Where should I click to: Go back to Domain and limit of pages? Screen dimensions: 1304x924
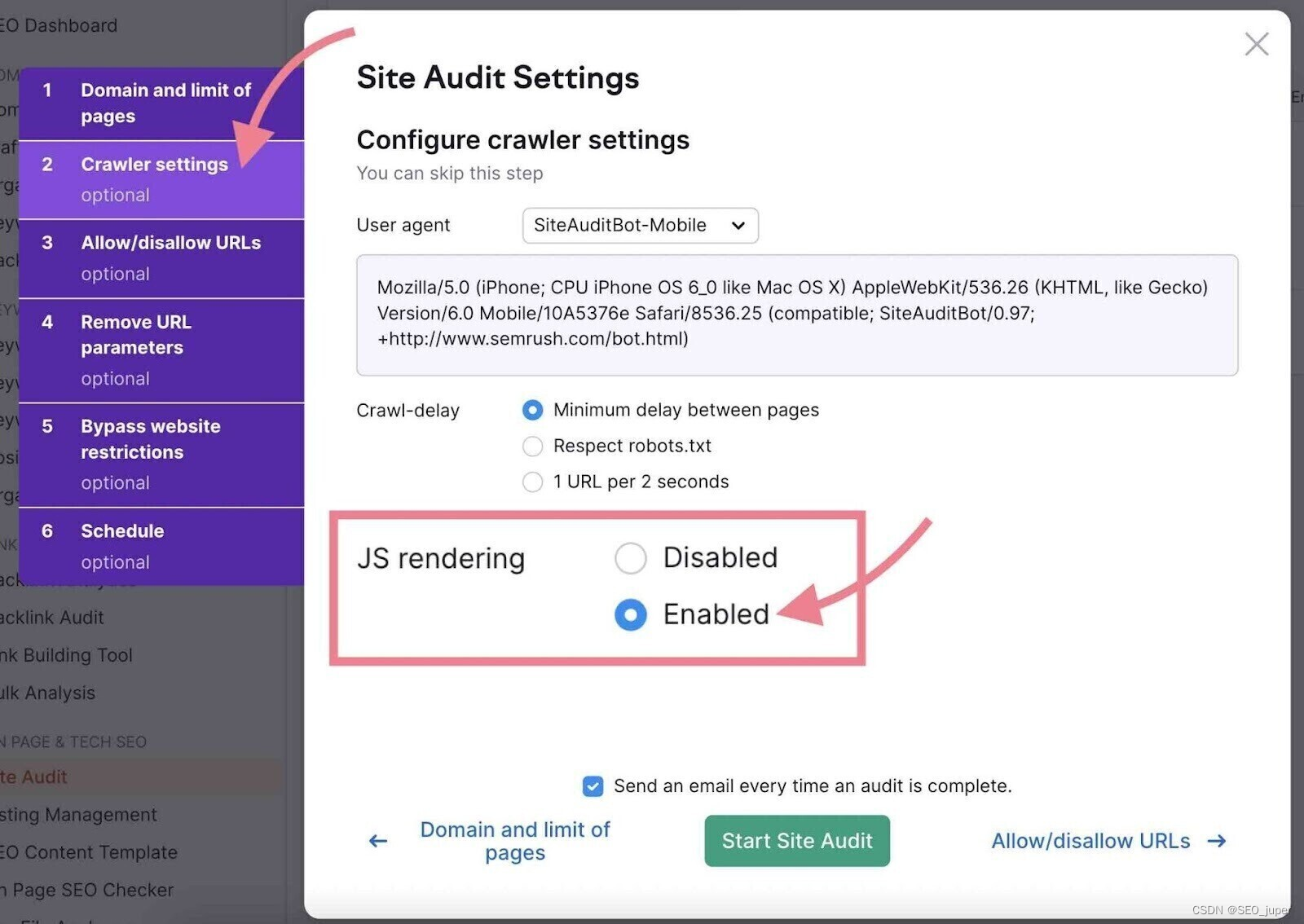[514, 841]
